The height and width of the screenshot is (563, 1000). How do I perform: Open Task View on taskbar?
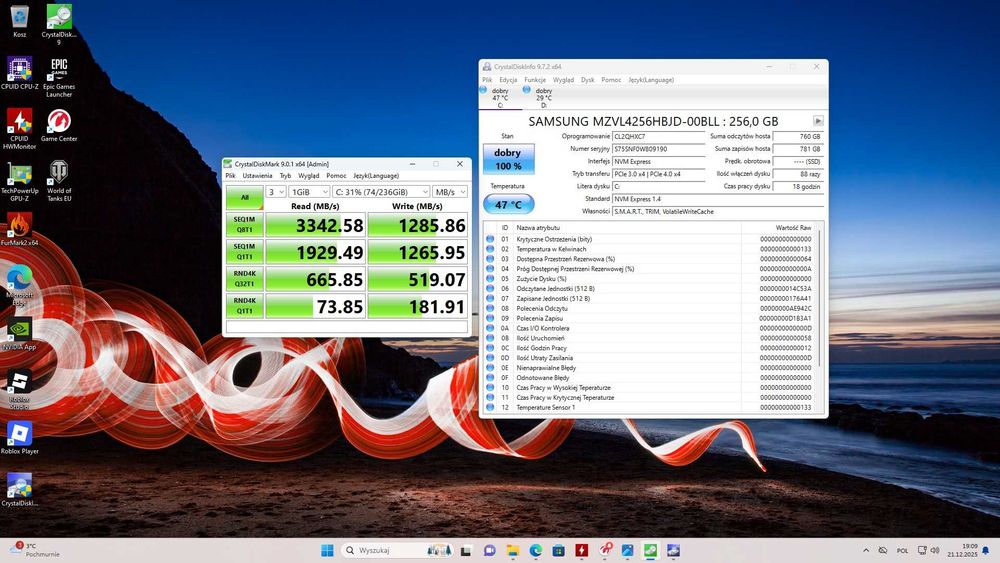tap(466, 550)
